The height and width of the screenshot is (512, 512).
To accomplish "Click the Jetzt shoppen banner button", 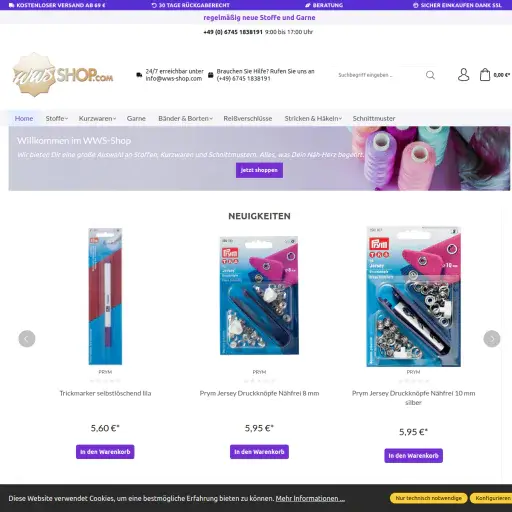I will (x=259, y=170).
